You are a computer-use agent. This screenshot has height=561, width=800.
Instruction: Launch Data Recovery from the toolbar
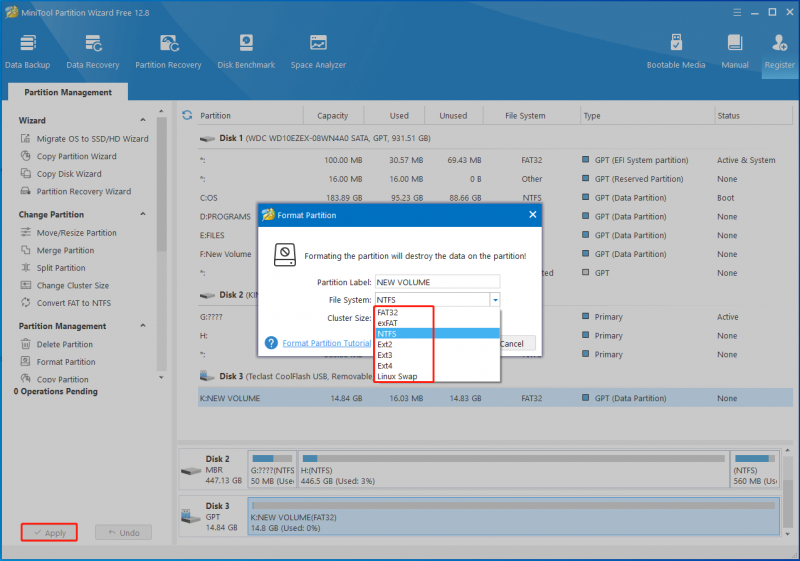pyautogui.click(x=93, y=52)
